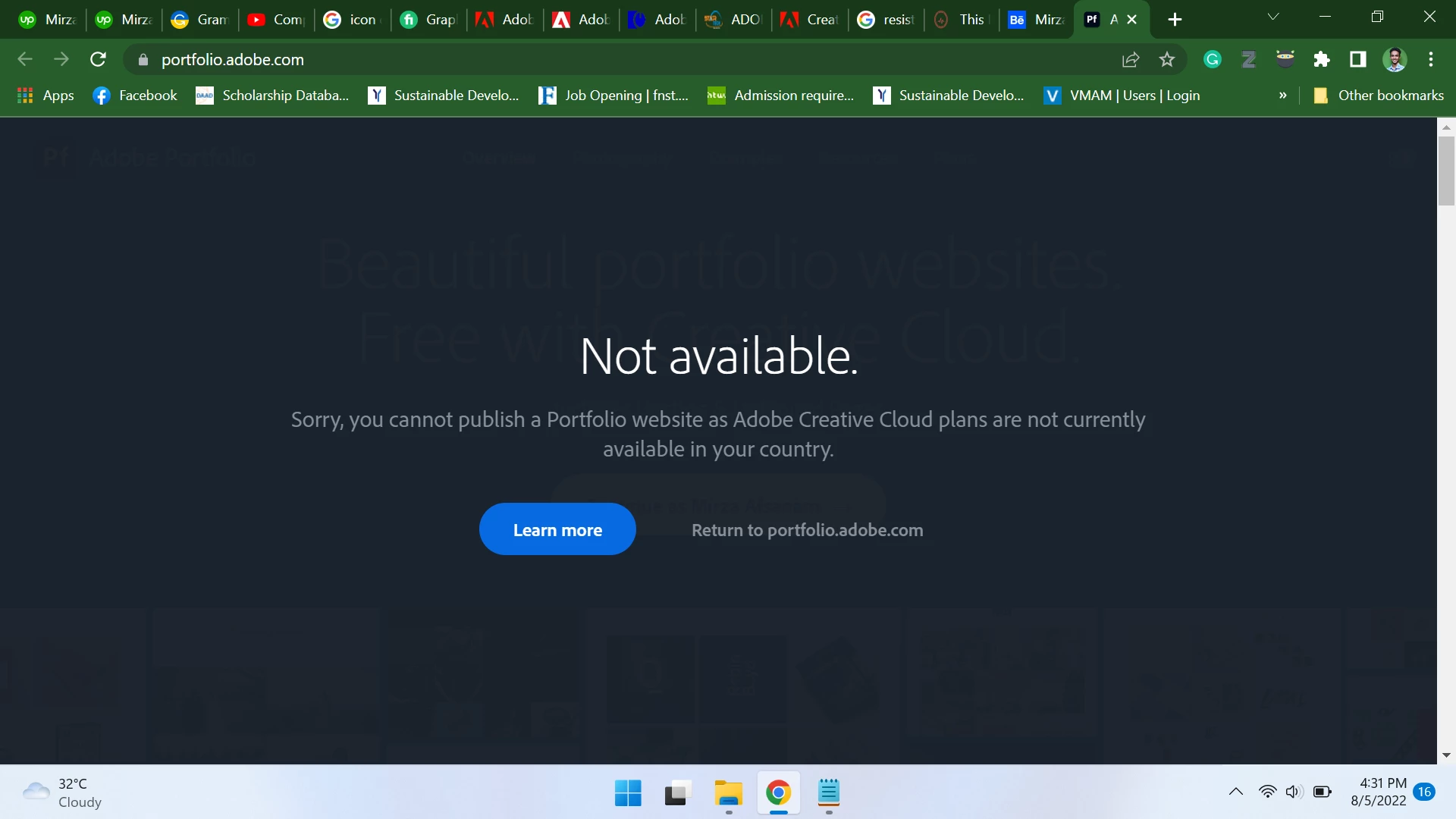Expand the system tray hidden icons

[x=1236, y=792]
